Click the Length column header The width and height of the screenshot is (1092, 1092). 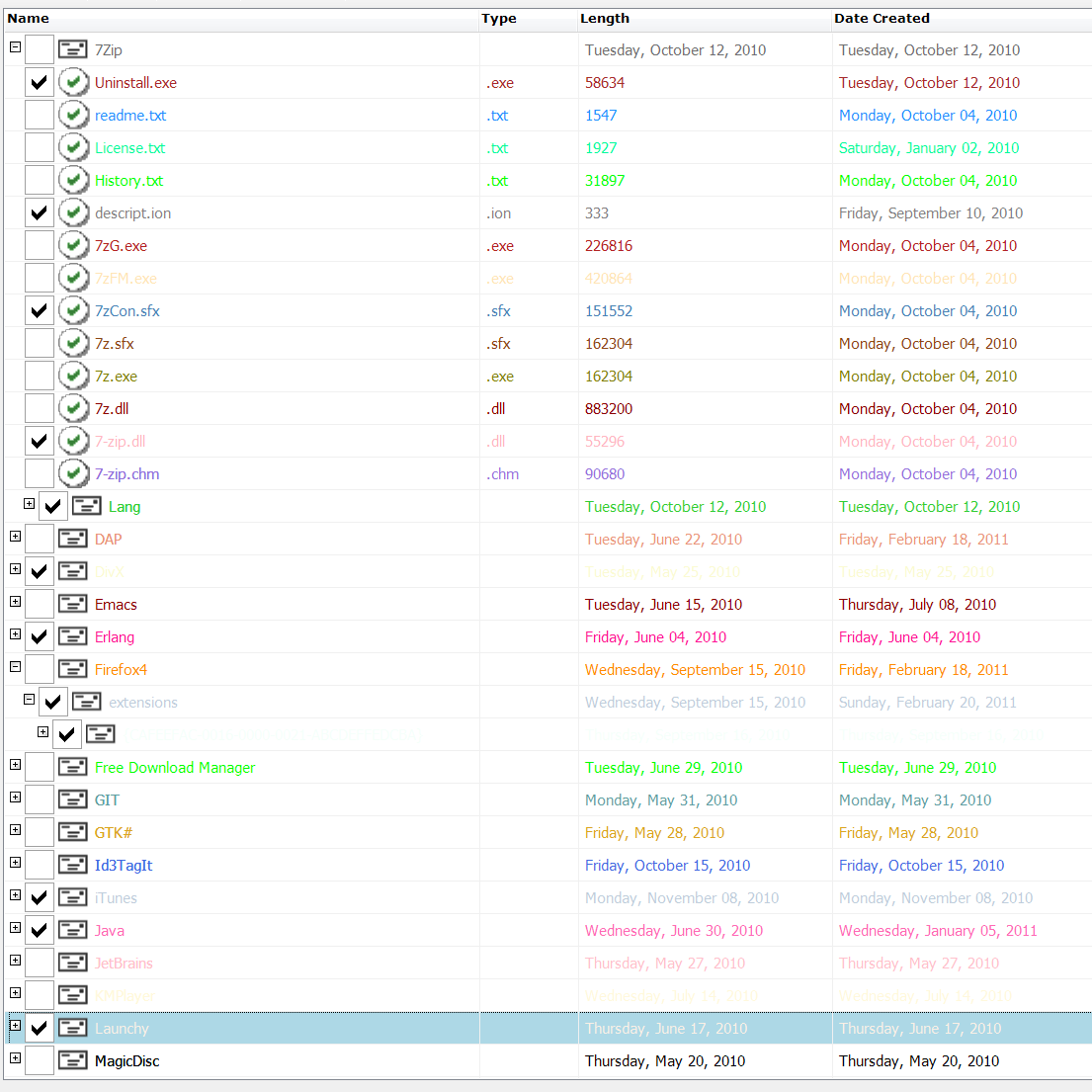coord(605,18)
